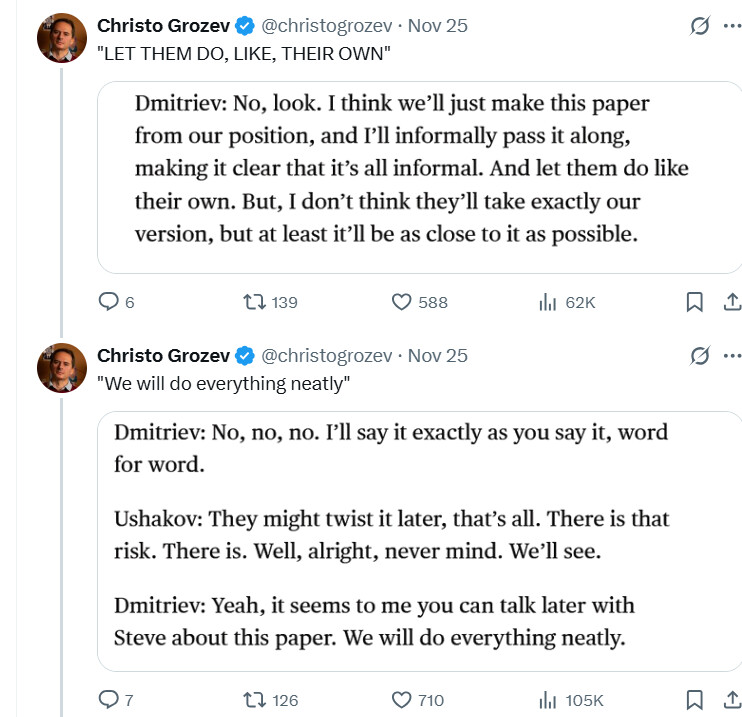Like the tweet with 588 likes

(x=402, y=302)
